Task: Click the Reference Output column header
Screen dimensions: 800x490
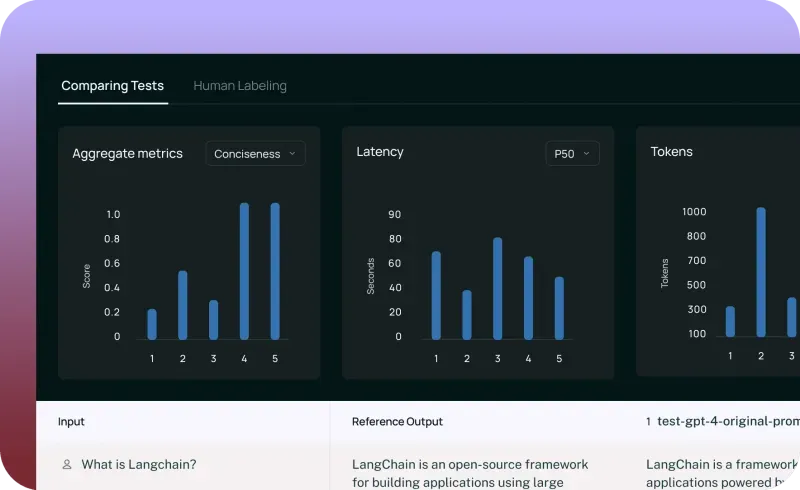Action: [x=397, y=422]
